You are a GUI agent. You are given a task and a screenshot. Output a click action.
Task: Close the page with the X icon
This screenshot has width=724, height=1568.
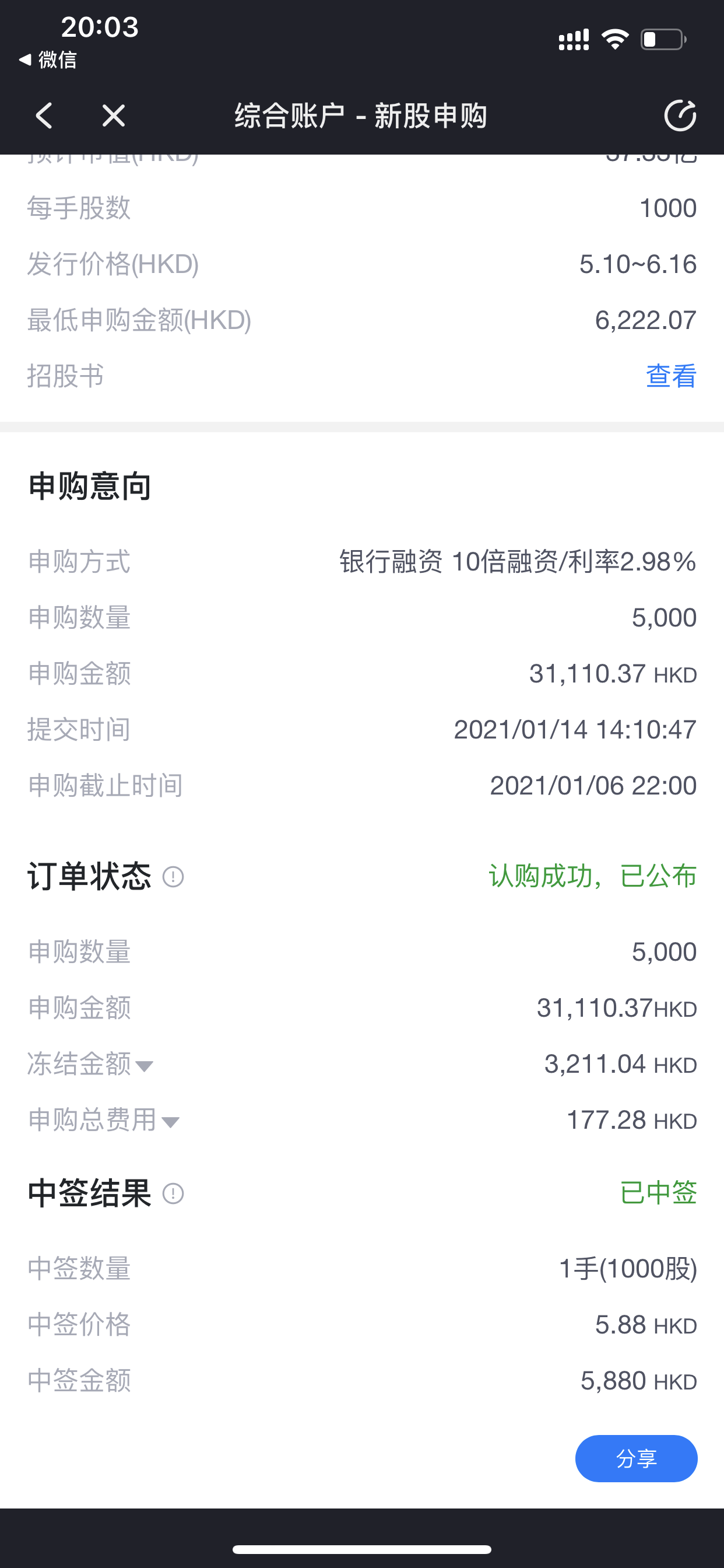pos(114,115)
